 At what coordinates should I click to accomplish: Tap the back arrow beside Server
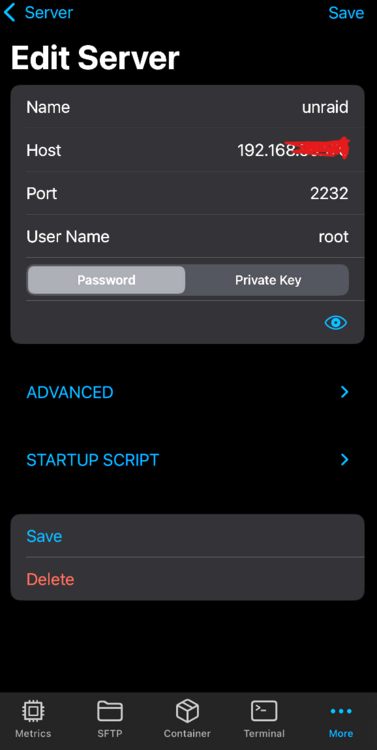coord(10,12)
